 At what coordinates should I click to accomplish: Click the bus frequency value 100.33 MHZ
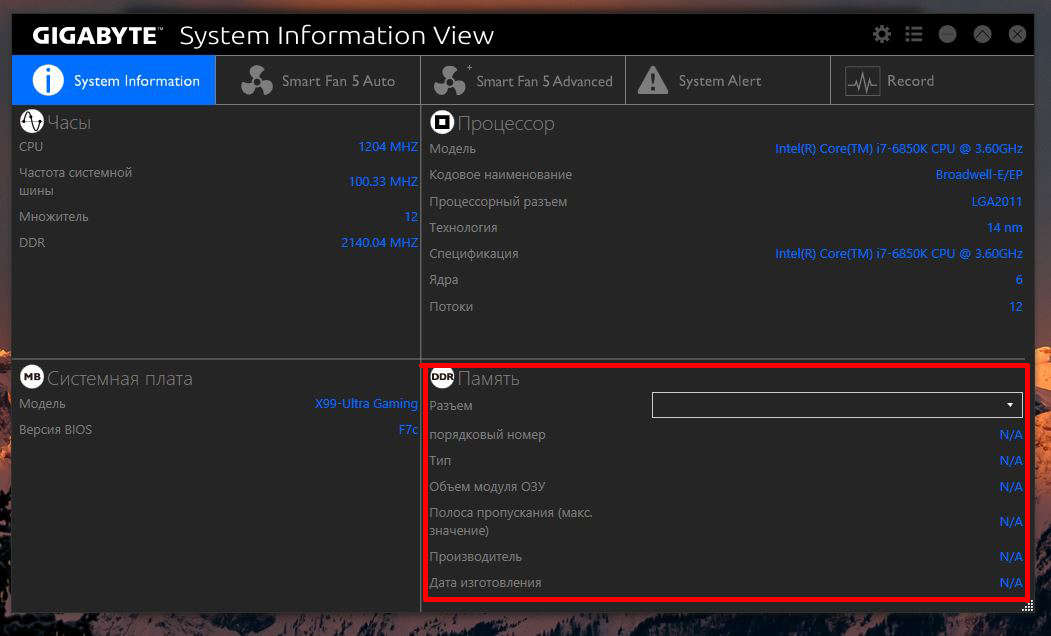pos(383,182)
